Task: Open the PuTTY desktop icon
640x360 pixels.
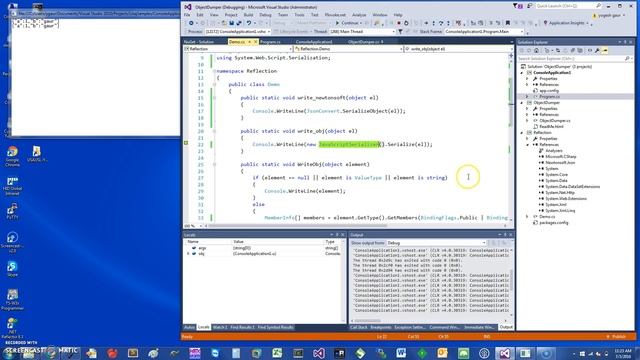Action: 12,211
